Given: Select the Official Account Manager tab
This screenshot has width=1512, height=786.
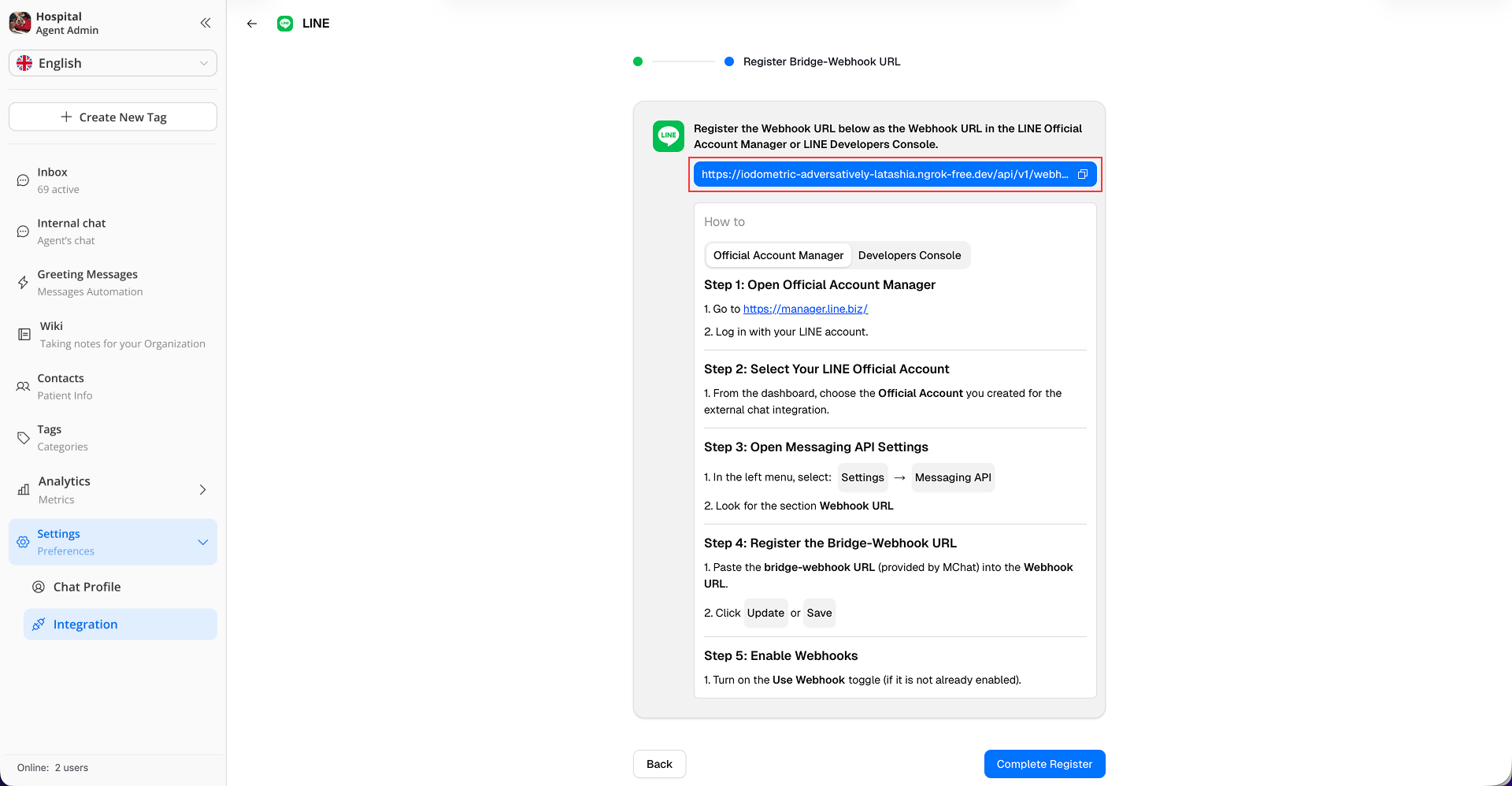Looking at the screenshot, I should (x=777, y=255).
